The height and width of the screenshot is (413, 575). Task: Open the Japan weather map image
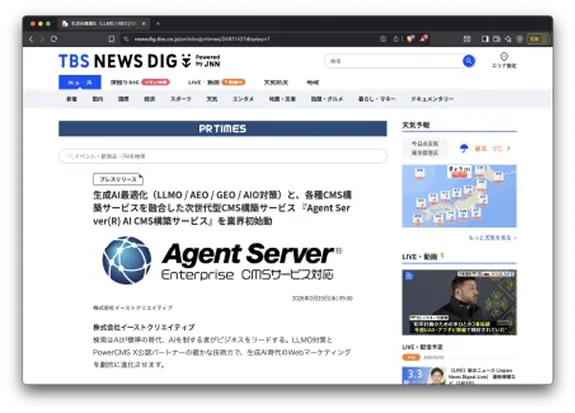pos(459,196)
